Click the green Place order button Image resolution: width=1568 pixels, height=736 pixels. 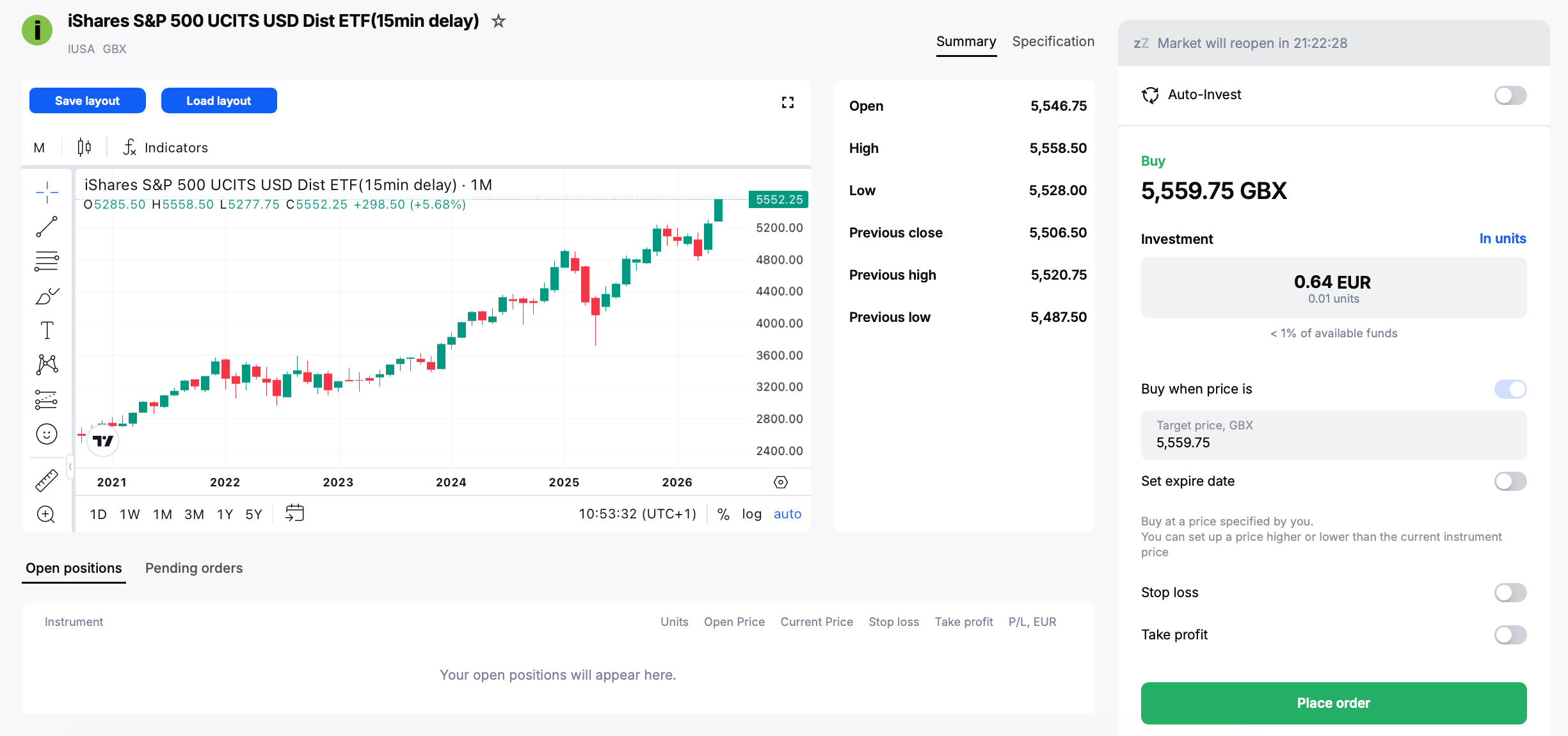click(1334, 703)
